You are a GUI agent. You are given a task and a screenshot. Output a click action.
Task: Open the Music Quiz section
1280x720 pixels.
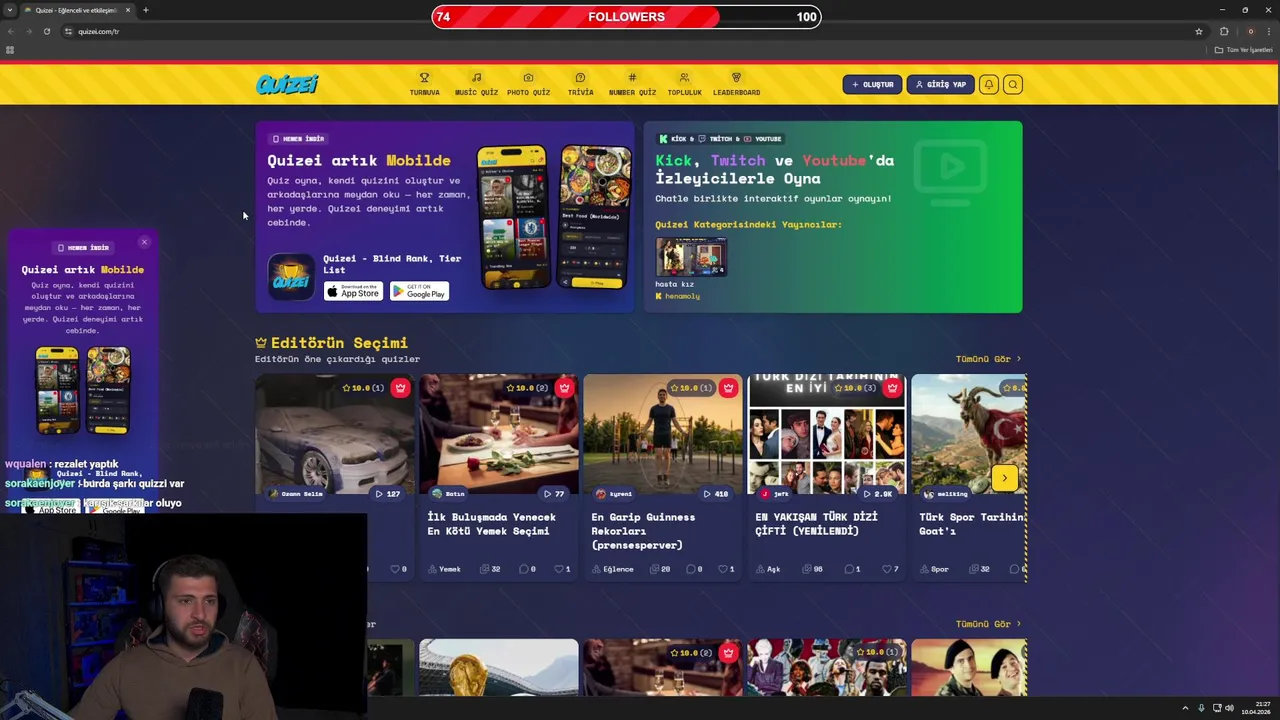pyautogui.click(x=476, y=84)
